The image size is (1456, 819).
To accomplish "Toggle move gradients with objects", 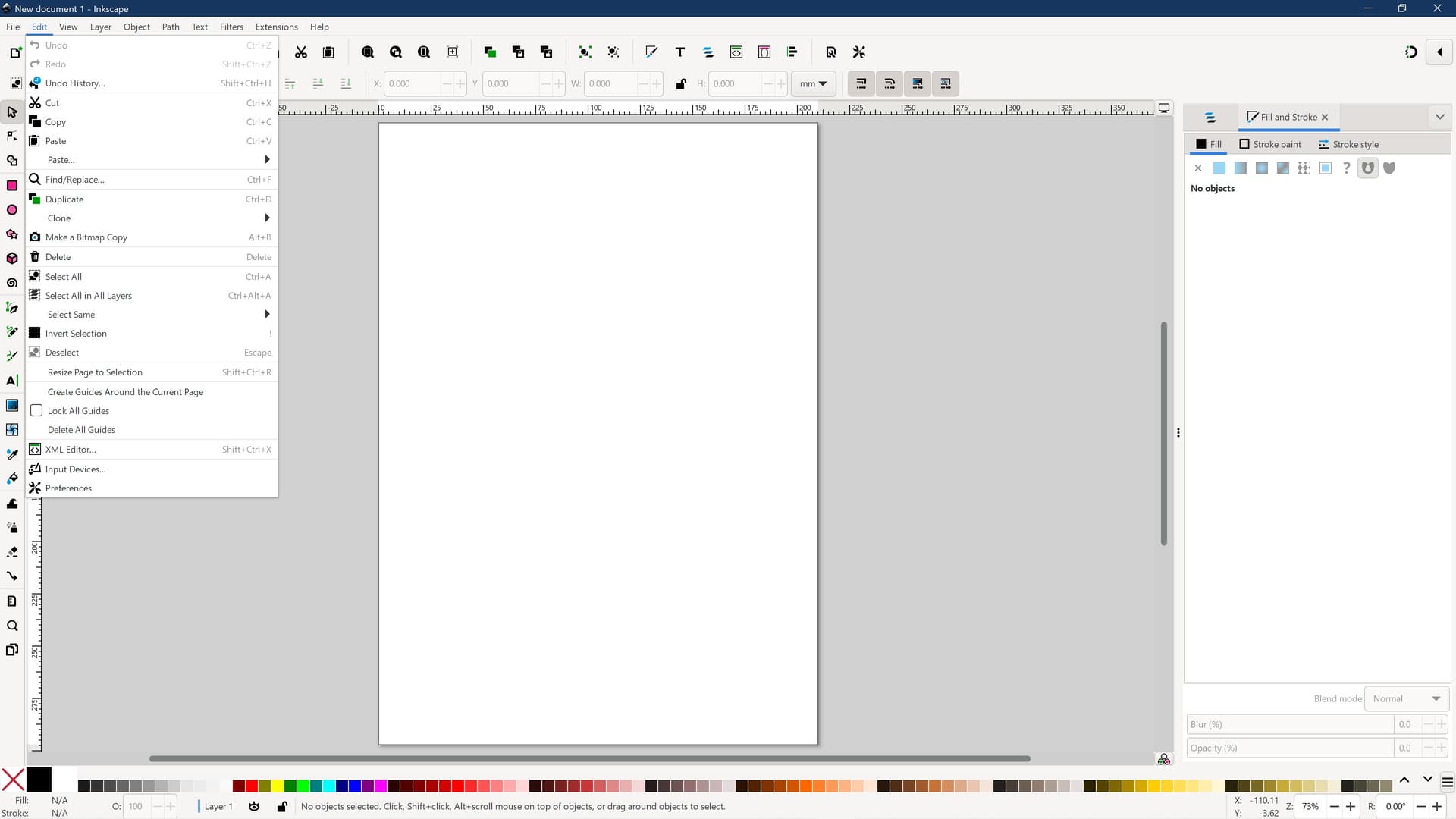I will 918,84.
